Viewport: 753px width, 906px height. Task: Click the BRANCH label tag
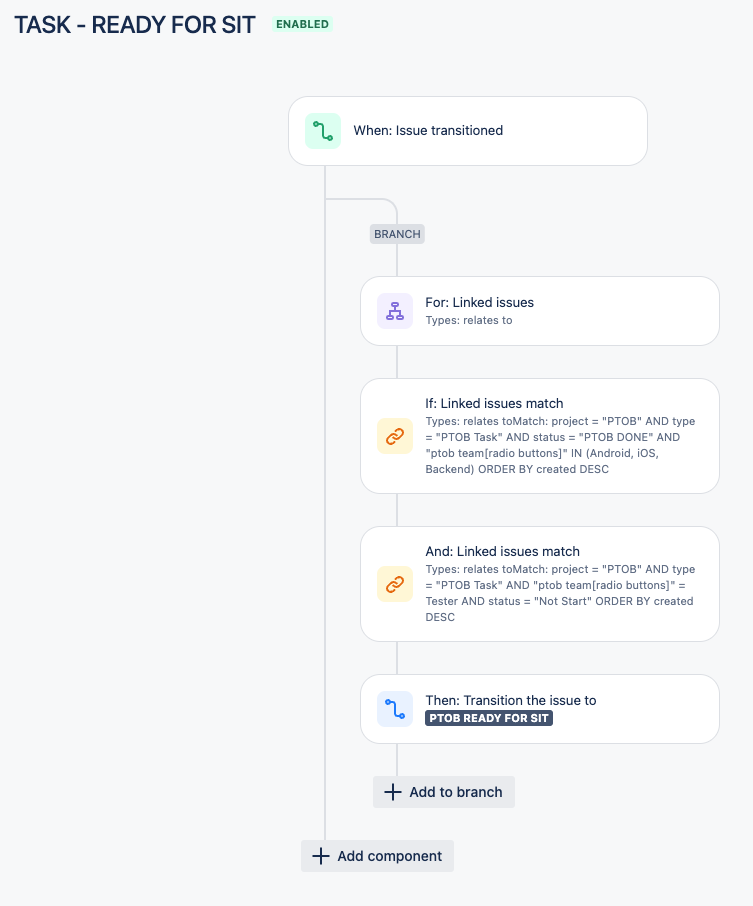(397, 234)
